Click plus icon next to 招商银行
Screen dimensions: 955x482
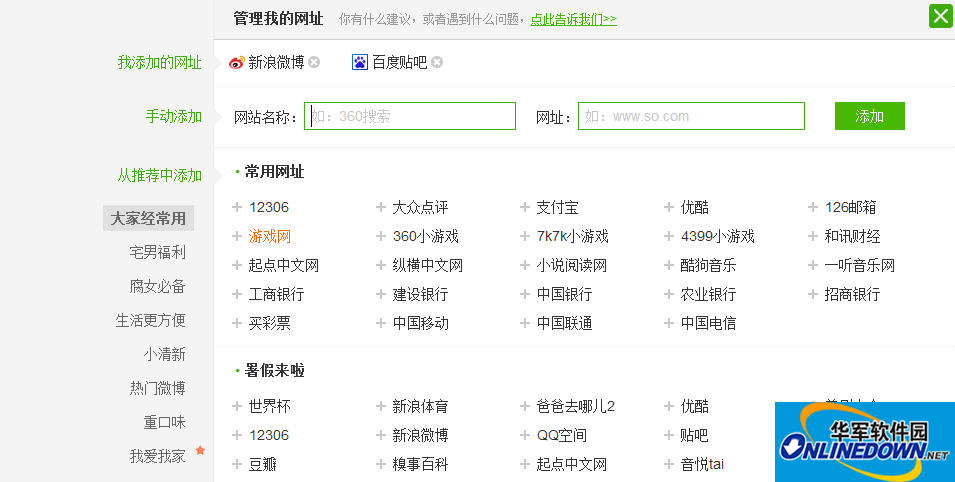coord(812,294)
